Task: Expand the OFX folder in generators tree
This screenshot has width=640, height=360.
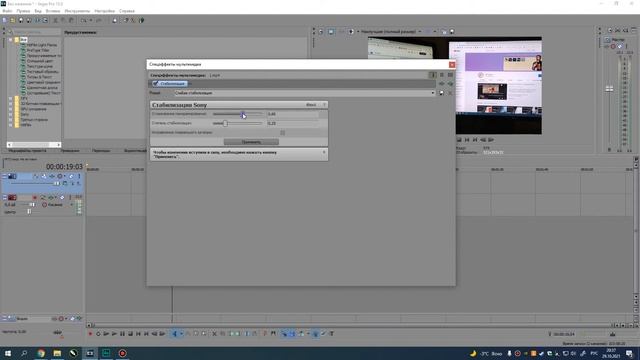Action: point(11,98)
